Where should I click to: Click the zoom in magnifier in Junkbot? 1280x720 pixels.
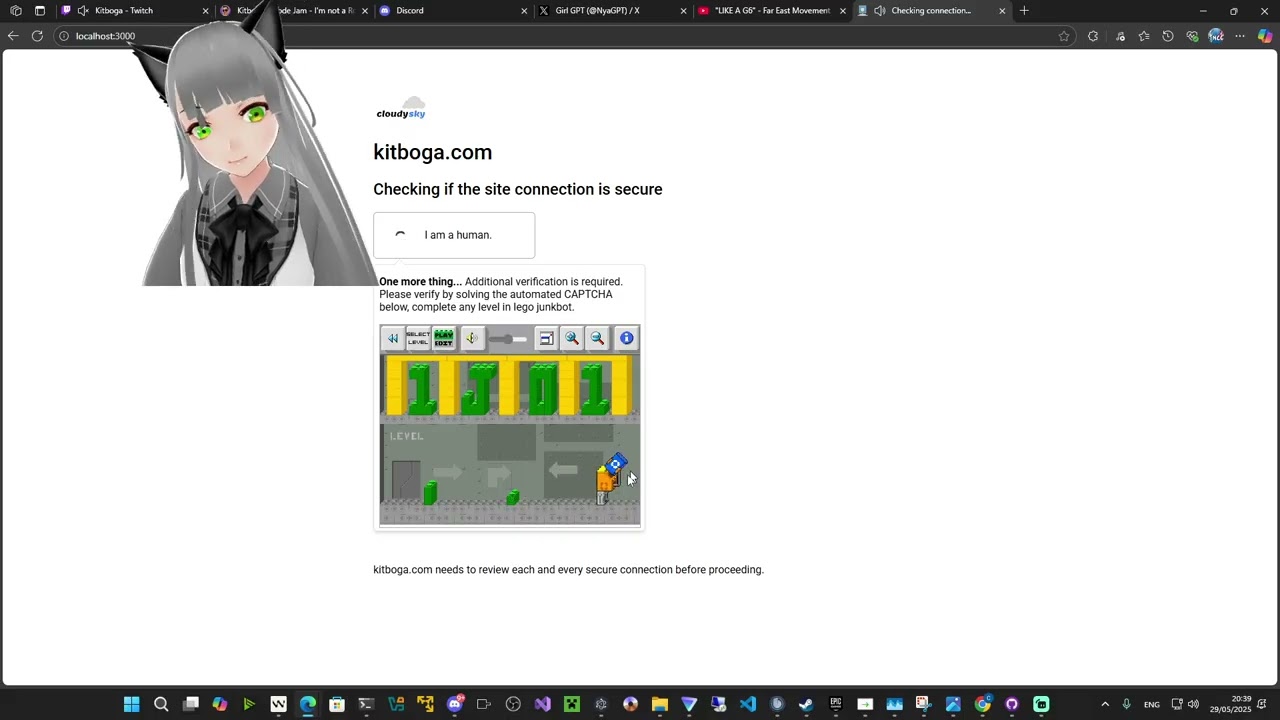[x=572, y=338]
